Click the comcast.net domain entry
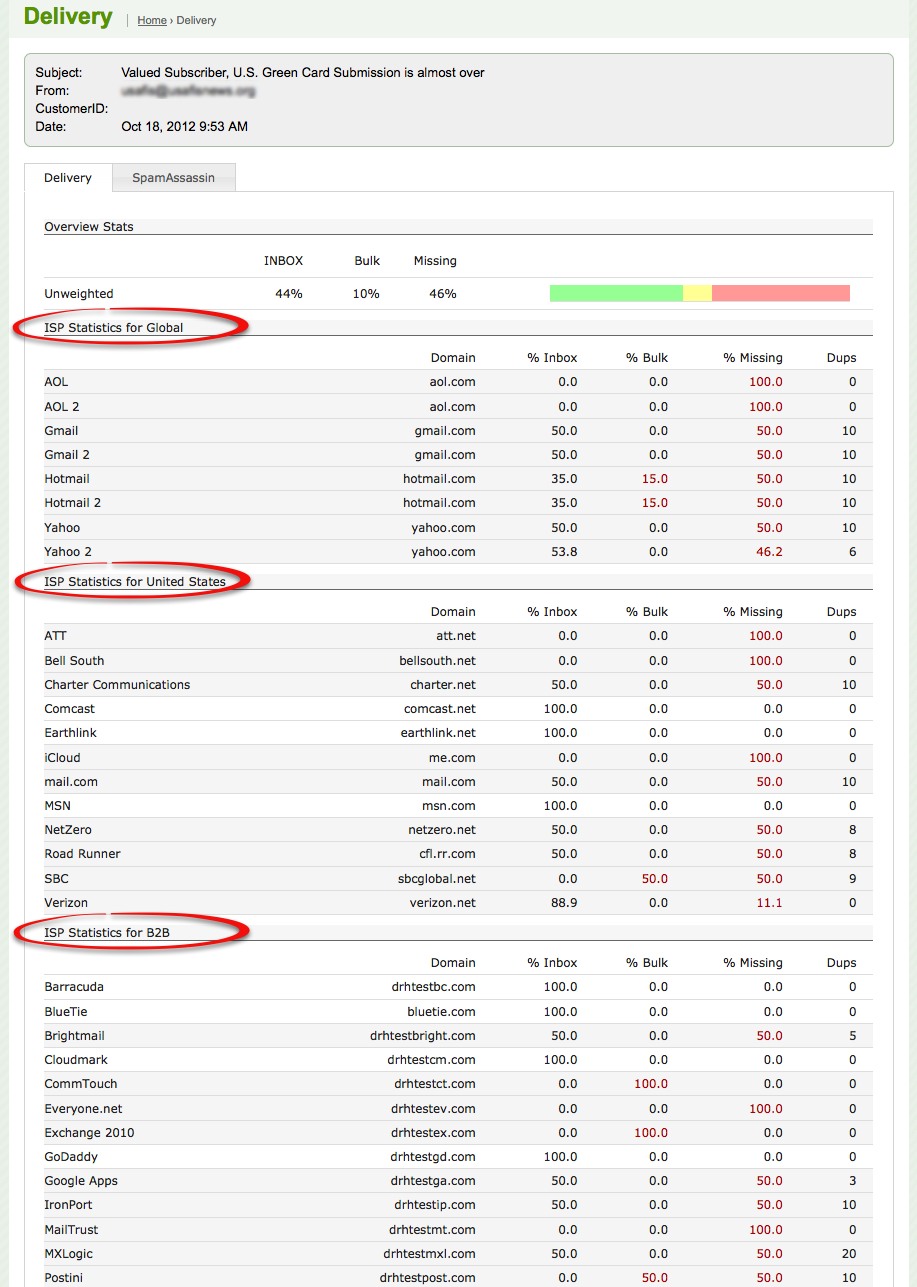This screenshot has width=917, height=1287. point(440,709)
